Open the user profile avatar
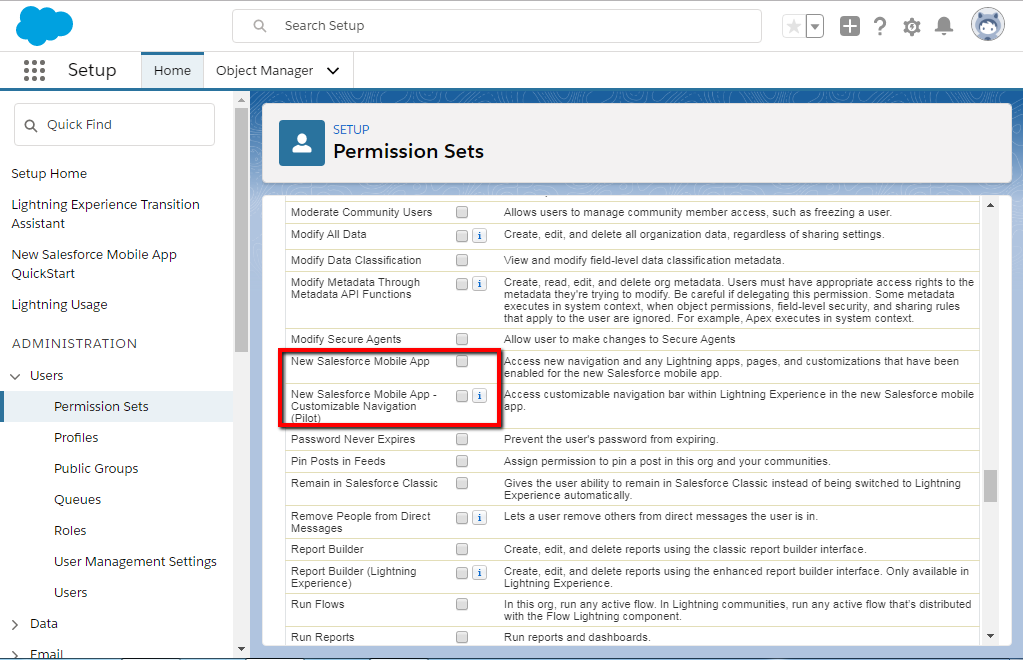 (987, 26)
